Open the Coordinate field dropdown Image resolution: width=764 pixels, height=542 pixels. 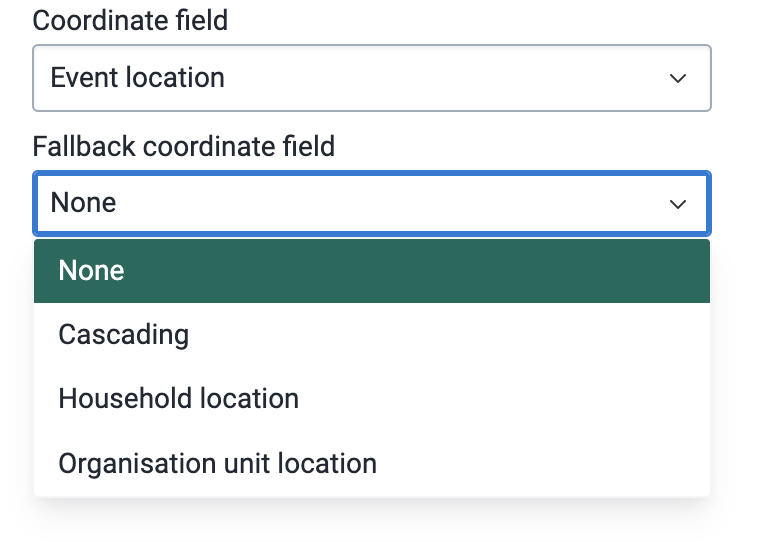tap(372, 78)
